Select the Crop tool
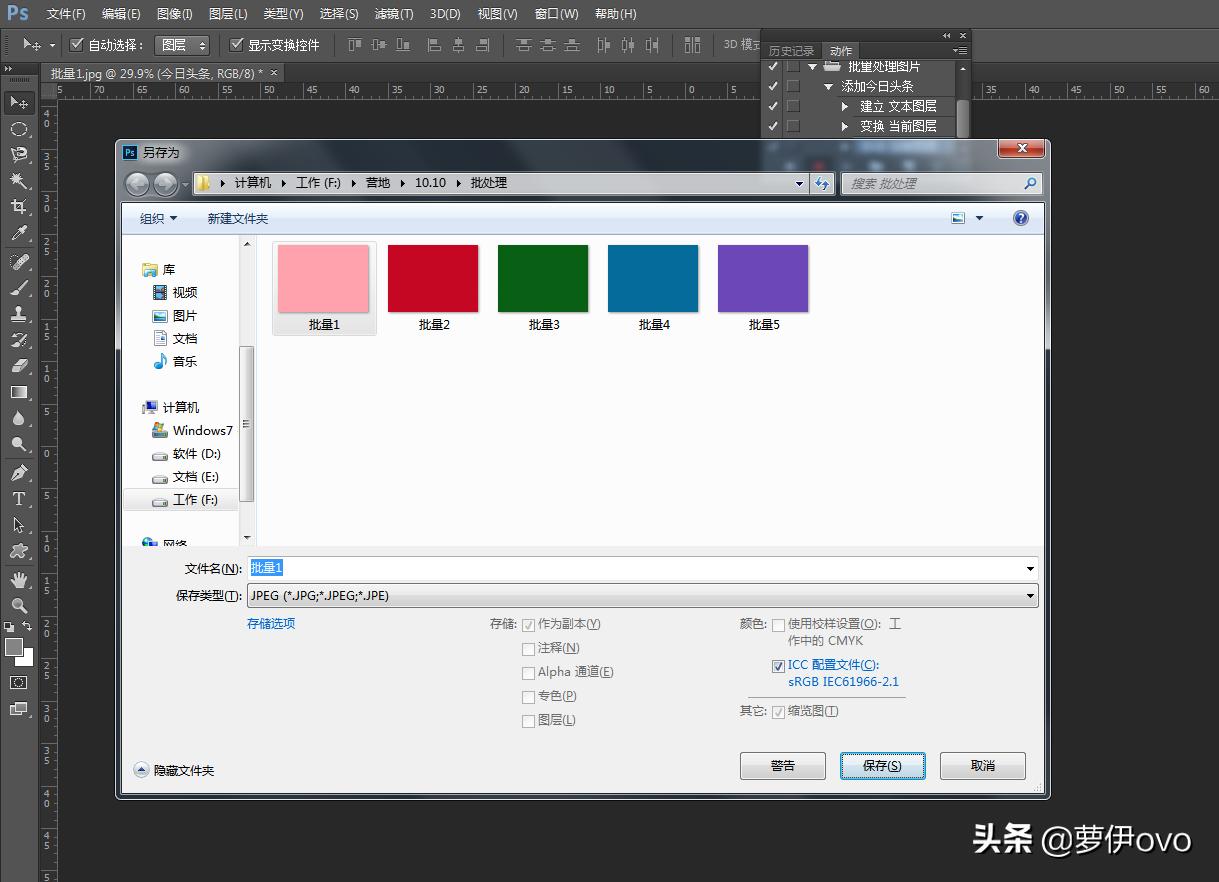 pos(19,207)
